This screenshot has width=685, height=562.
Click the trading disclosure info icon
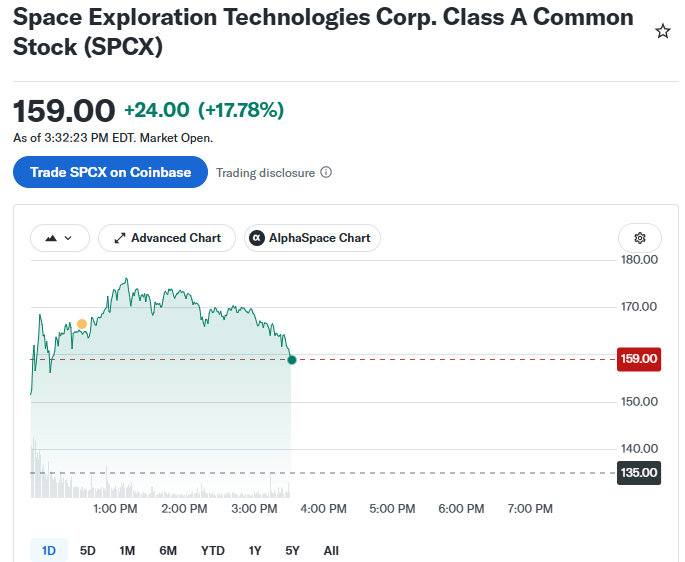(326, 172)
